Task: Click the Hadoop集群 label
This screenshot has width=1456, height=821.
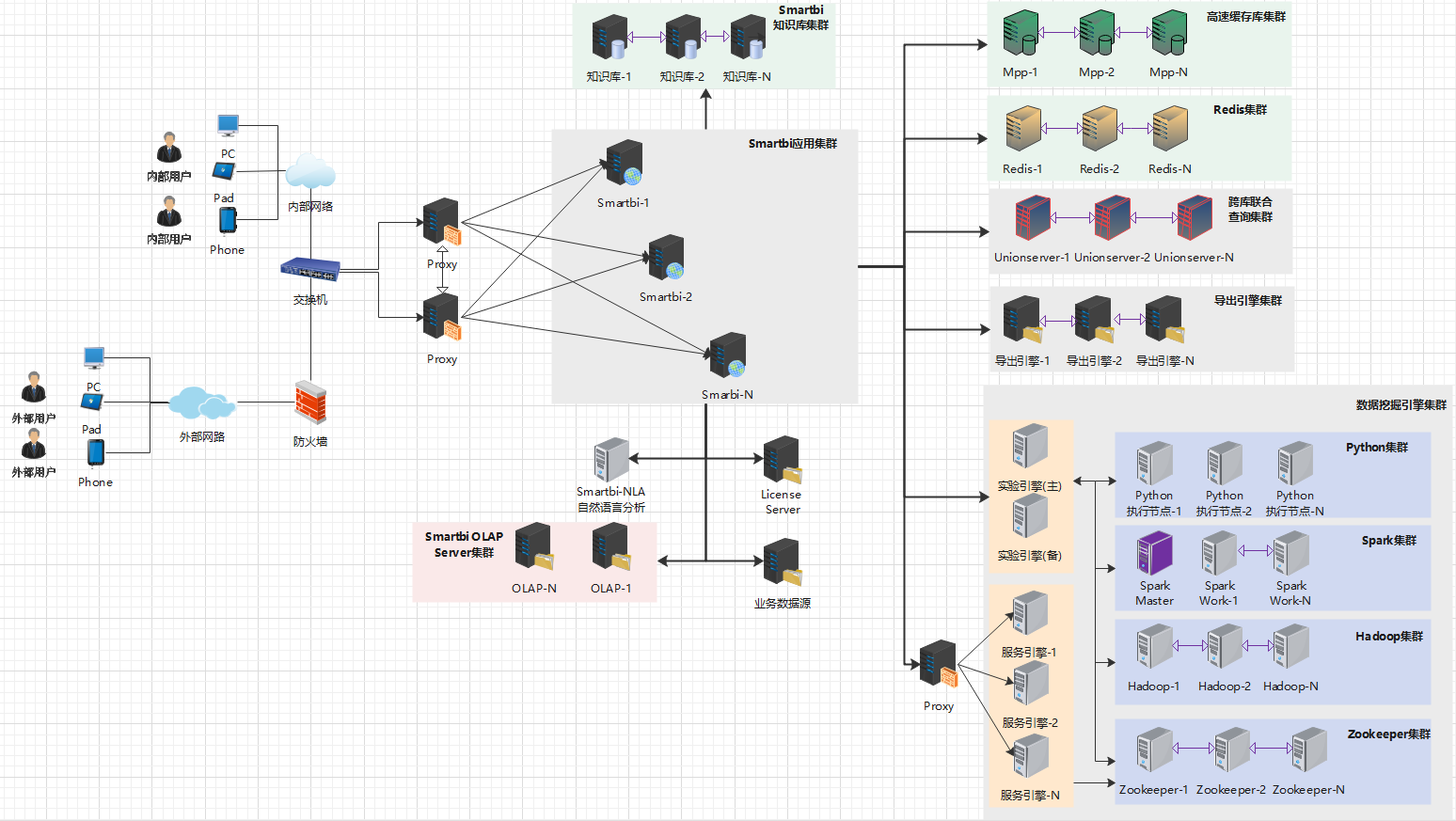Action: (x=1388, y=637)
